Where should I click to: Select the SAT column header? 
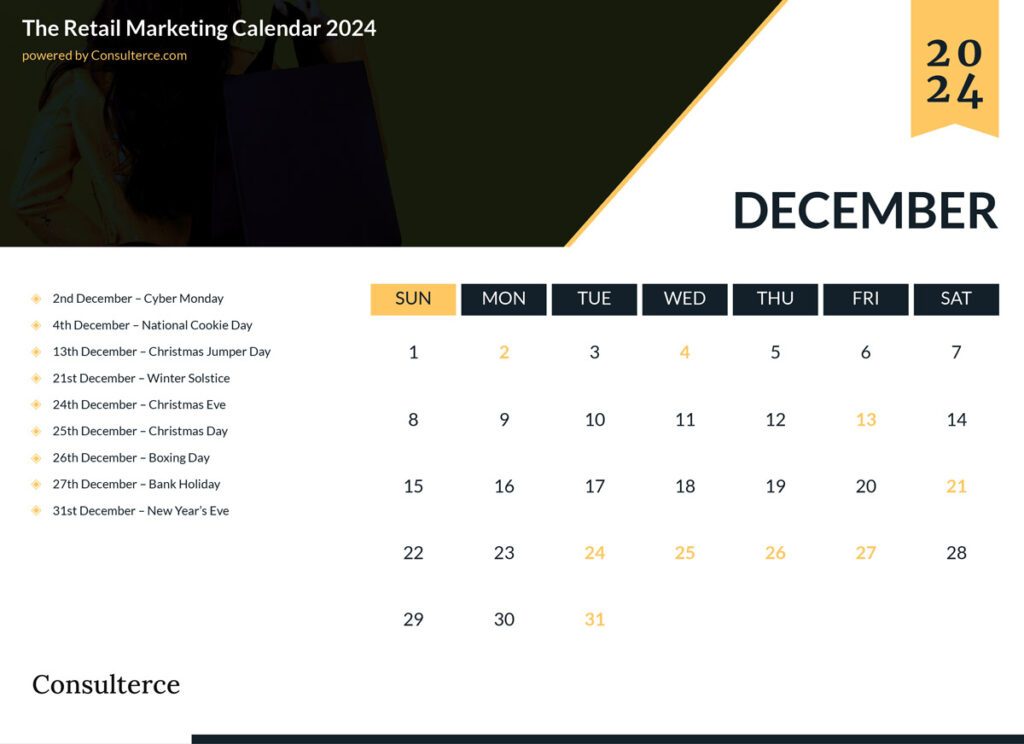(956, 298)
